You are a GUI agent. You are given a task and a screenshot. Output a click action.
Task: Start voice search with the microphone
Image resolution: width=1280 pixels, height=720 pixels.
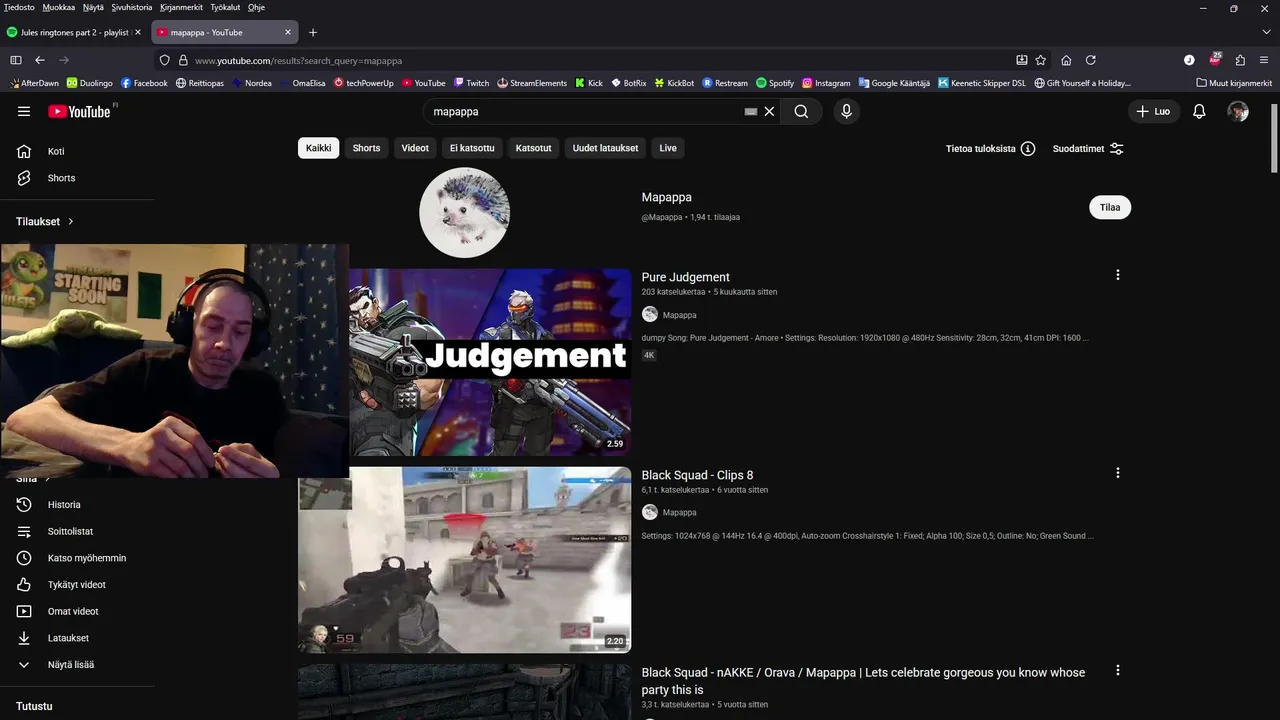coord(846,112)
